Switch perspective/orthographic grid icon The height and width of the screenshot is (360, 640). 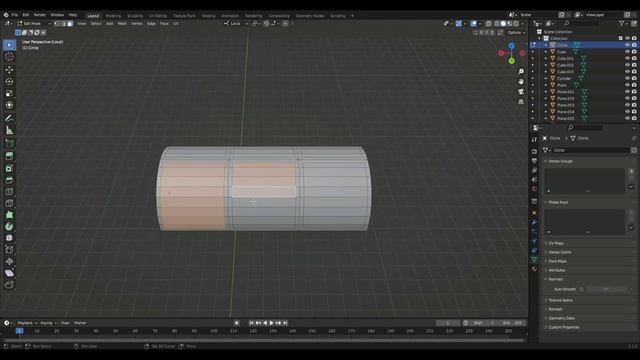[521, 102]
